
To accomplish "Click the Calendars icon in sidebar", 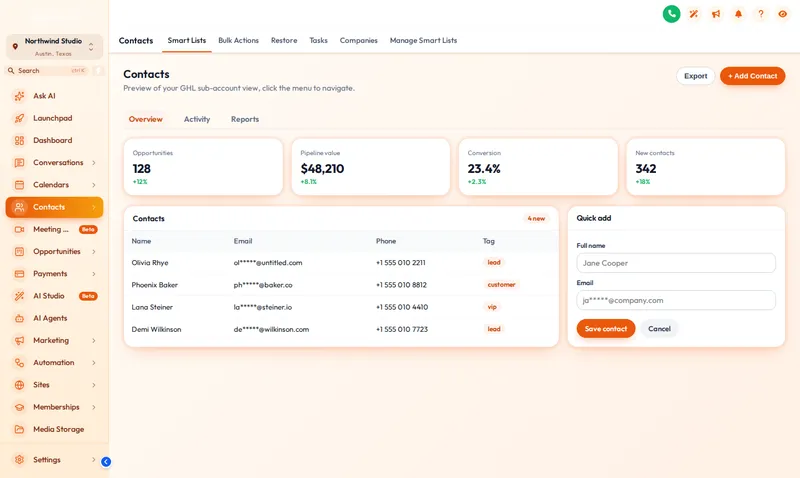I will click(19, 185).
